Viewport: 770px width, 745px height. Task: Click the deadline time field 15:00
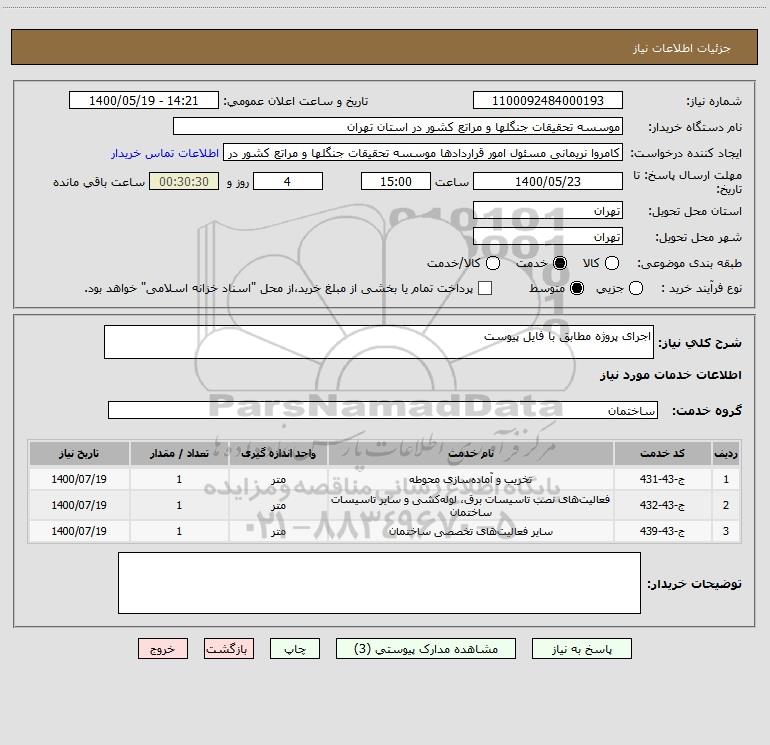click(x=396, y=181)
